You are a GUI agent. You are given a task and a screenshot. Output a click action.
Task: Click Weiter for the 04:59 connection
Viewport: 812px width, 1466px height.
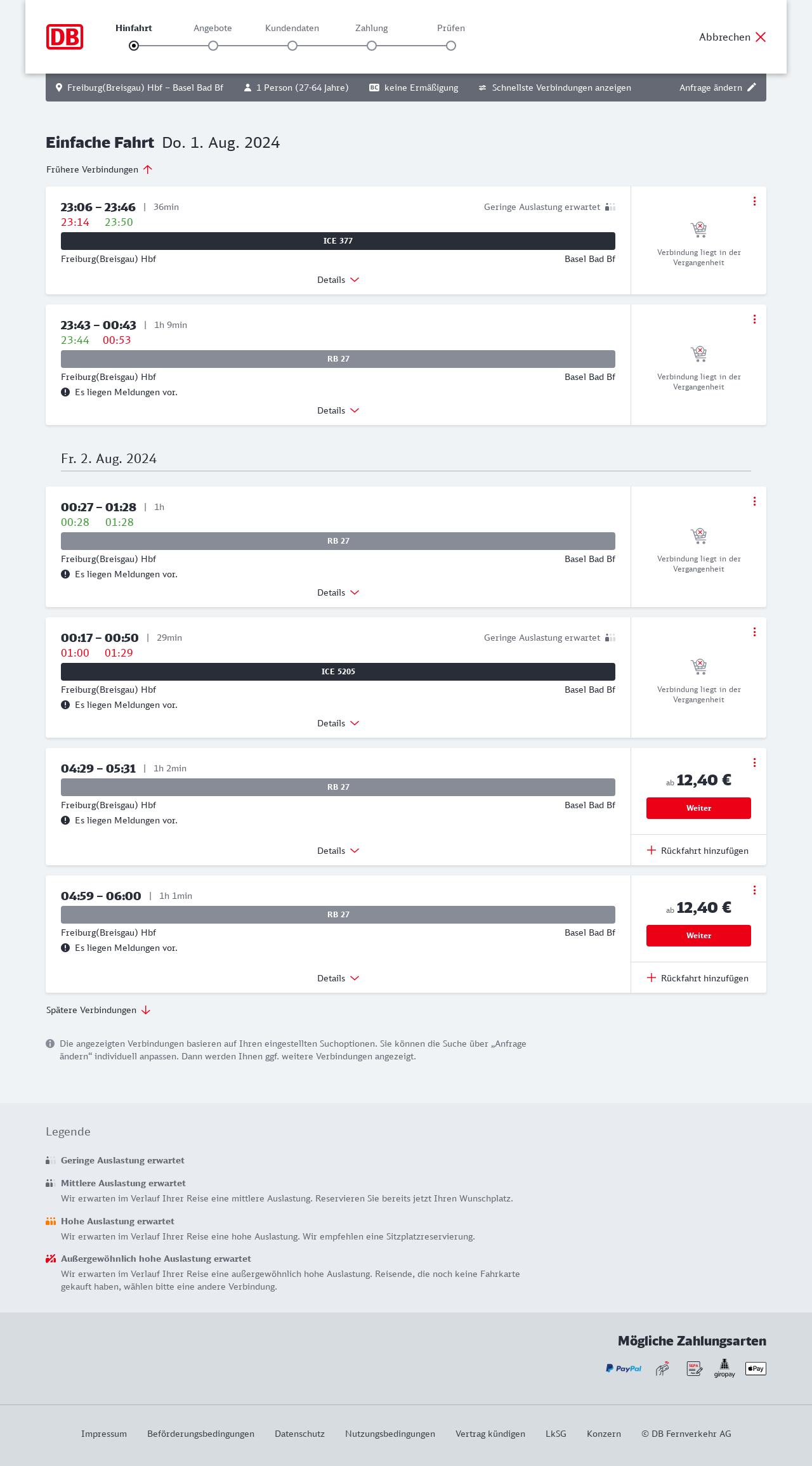[x=698, y=936]
